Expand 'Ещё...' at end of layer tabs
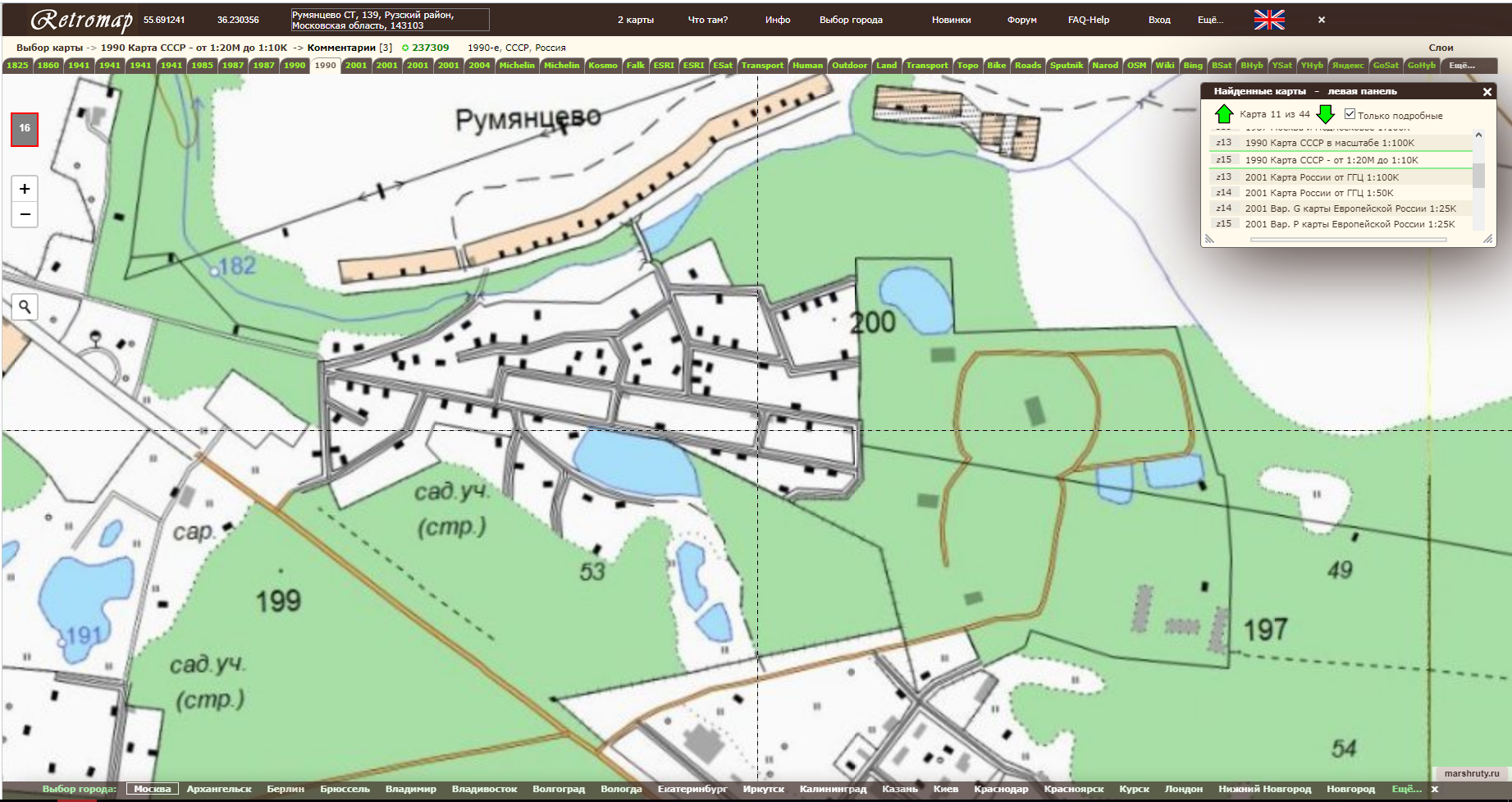Image resolution: width=1512 pixels, height=802 pixels. [1461, 66]
